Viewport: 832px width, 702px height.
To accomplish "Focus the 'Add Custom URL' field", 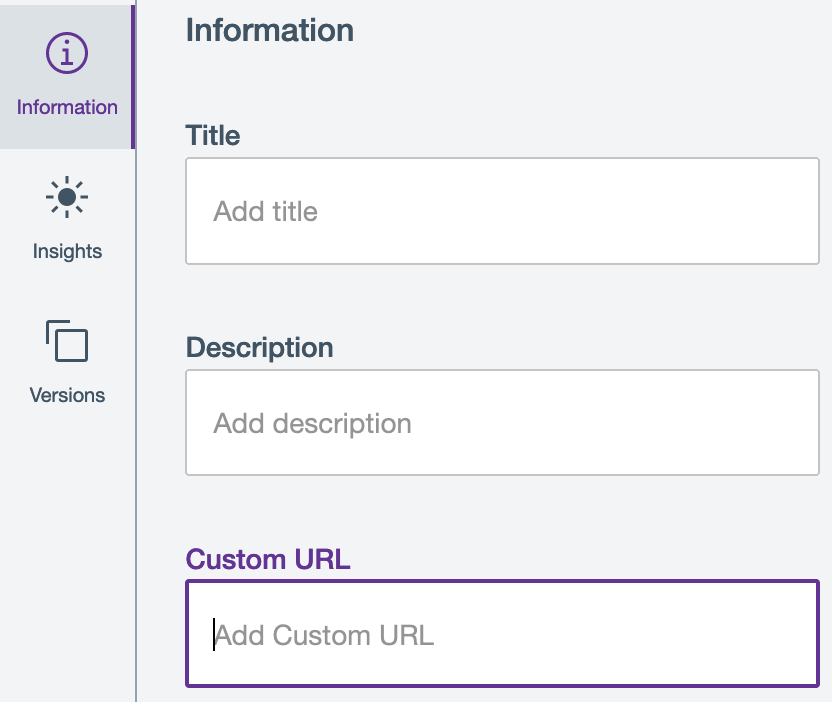I will click(502, 635).
